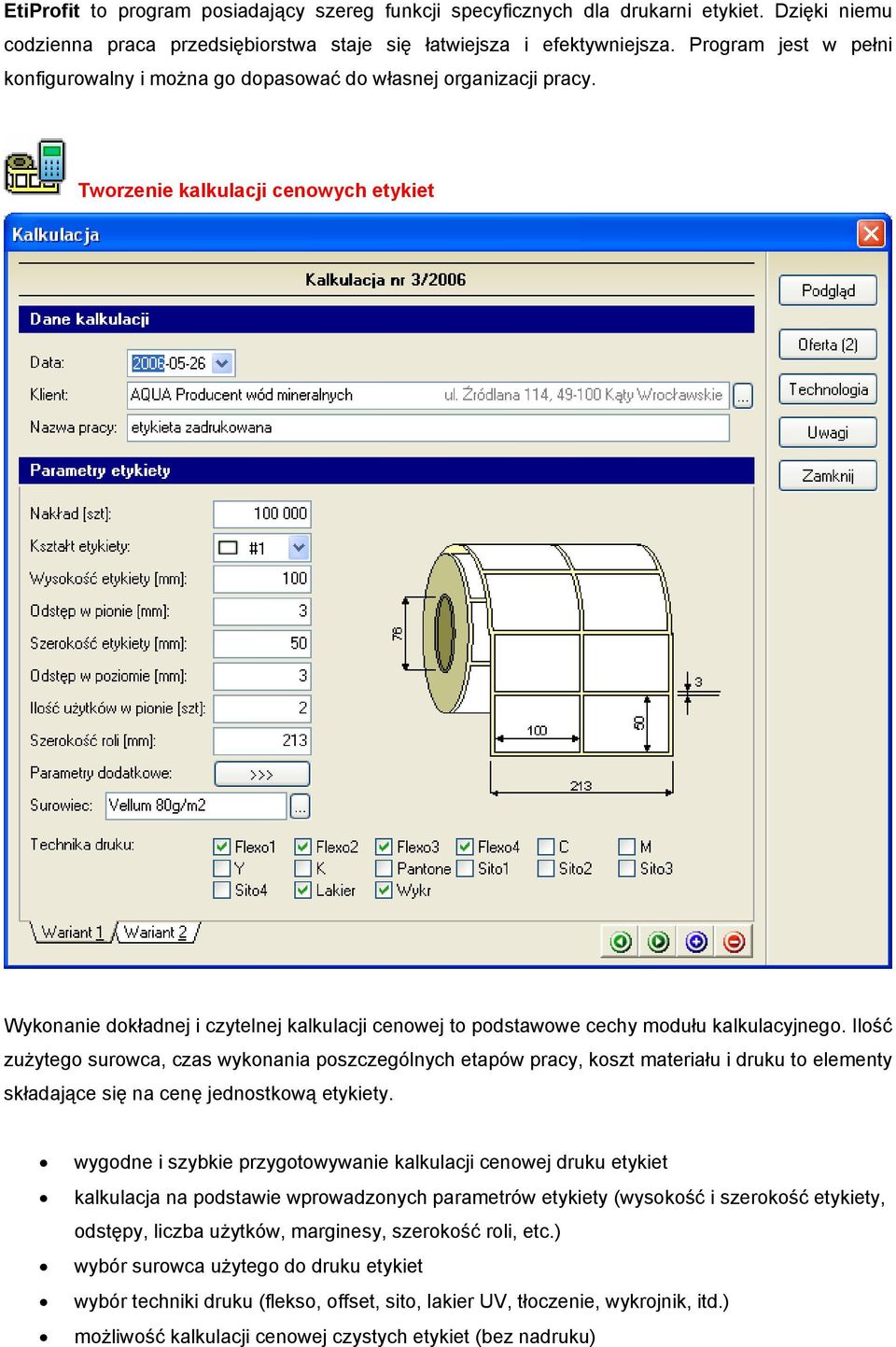Image resolution: width=896 pixels, height=1347 pixels.
Task: Click the 'Dane kalkulacji' section header
Action: coord(385,319)
